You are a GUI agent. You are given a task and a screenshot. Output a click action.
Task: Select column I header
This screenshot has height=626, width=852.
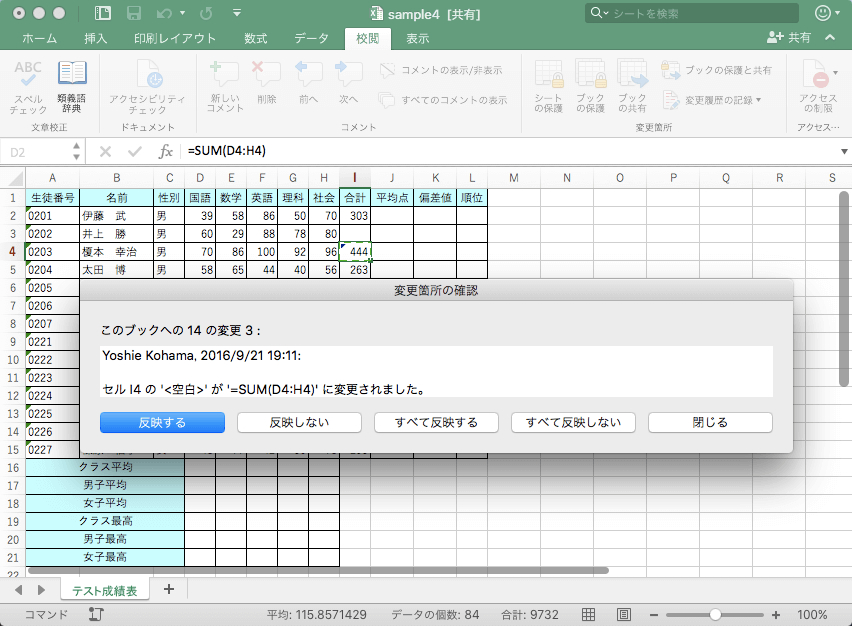point(355,178)
